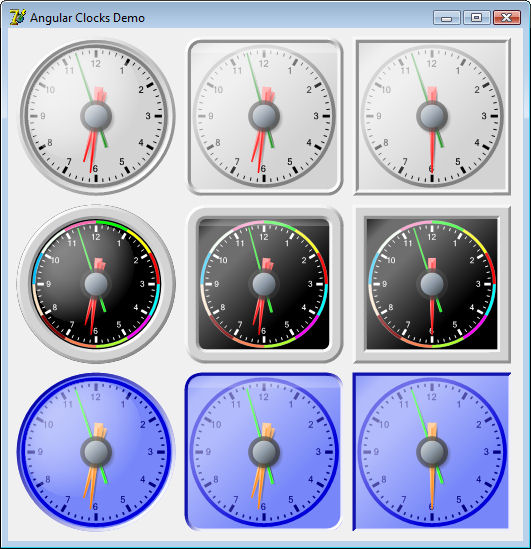Click the square blue clock at bottom-right
531x549 pixels.
[x=431, y=452]
